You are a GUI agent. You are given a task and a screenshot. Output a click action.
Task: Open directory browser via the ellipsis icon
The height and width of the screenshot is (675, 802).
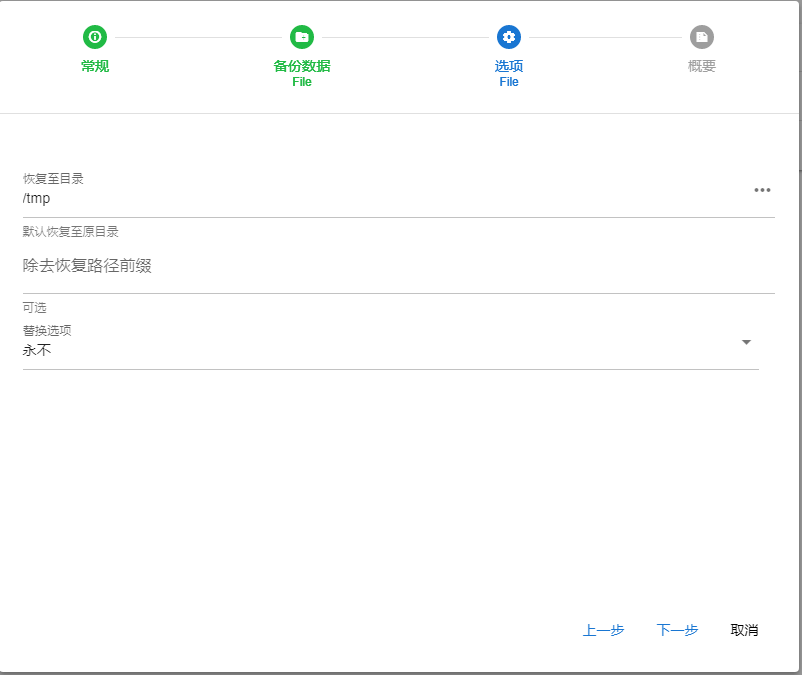[762, 190]
